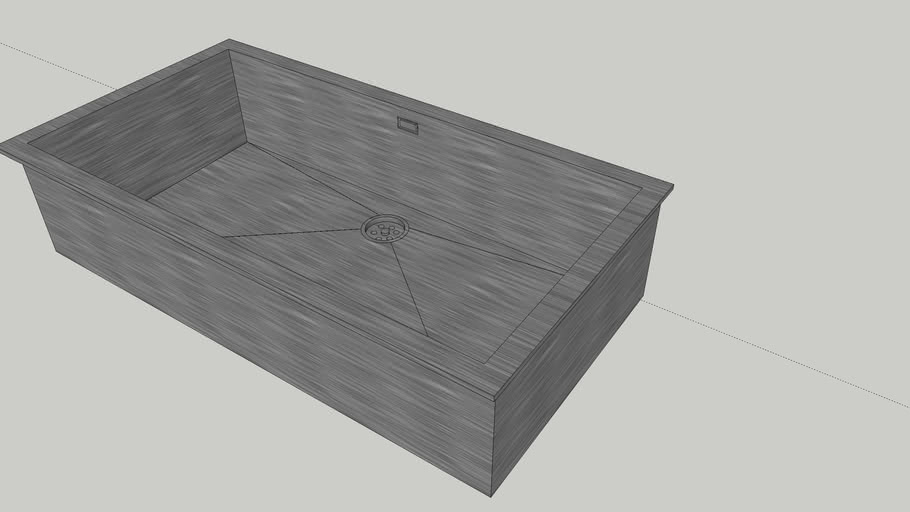Select the rectangular overflow slot on back wall
The image size is (910, 512).
(x=409, y=125)
